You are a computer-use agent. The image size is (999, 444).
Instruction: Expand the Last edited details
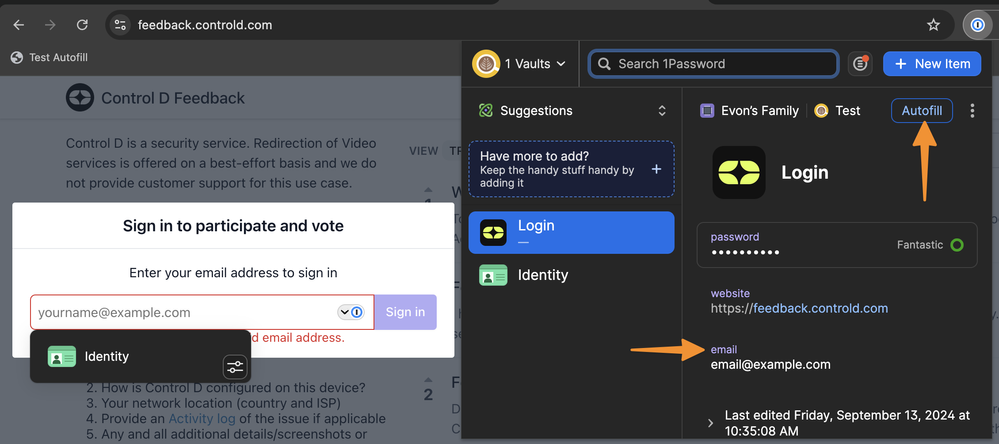point(711,423)
